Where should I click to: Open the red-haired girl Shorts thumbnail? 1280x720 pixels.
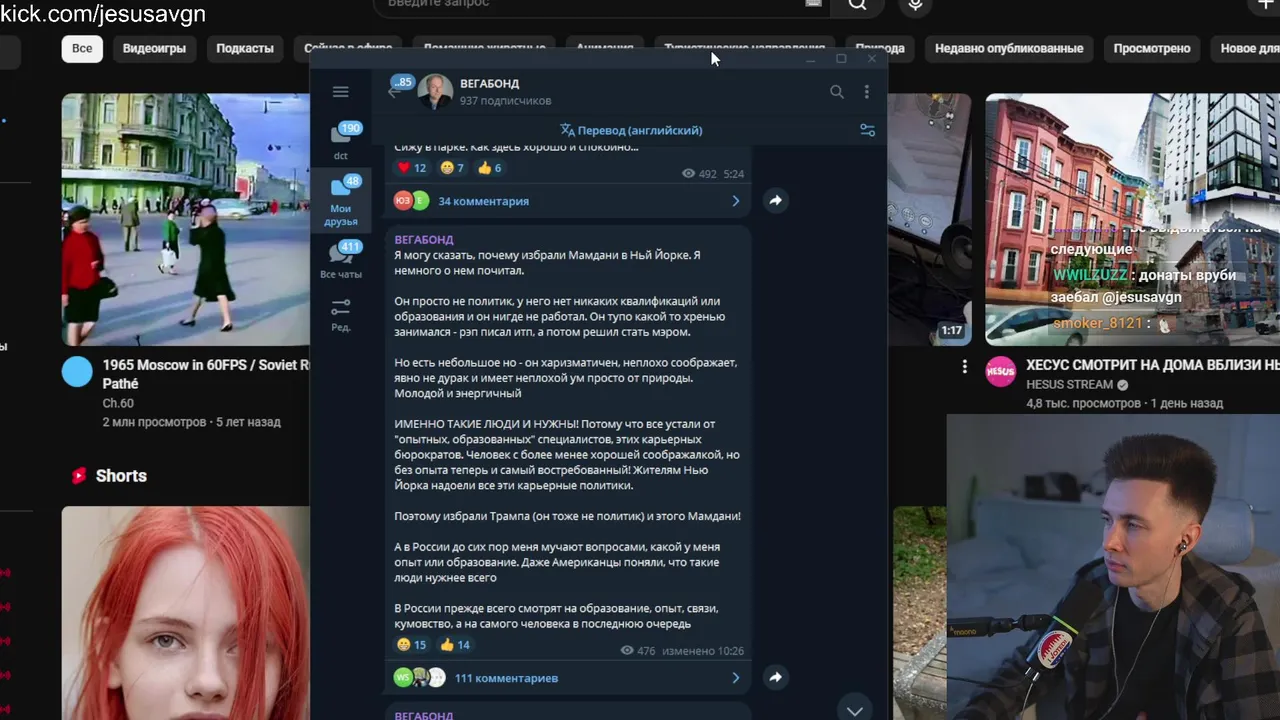(186, 613)
